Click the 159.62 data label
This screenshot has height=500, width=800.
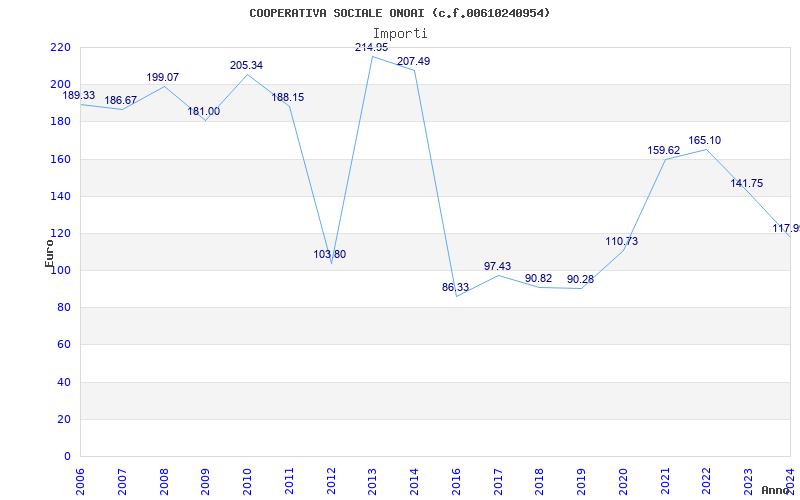tap(664, 151)
